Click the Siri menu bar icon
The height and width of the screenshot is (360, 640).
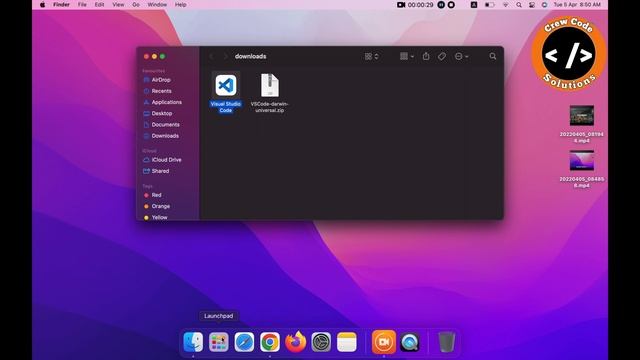(544, 4)
